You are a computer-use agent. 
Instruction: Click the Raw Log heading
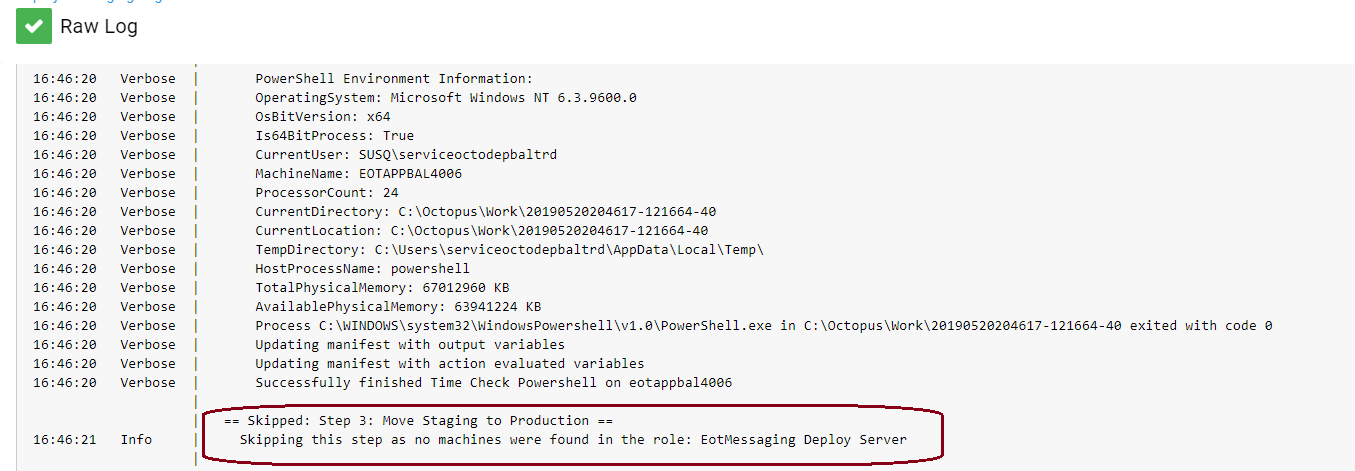tap(99, 27)
